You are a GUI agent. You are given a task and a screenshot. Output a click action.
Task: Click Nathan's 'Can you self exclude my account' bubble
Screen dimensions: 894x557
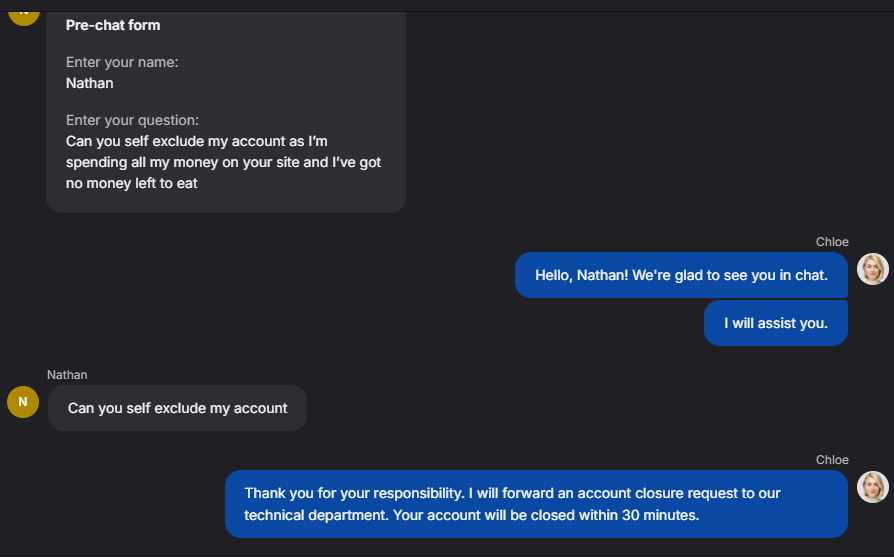point(177,408)
